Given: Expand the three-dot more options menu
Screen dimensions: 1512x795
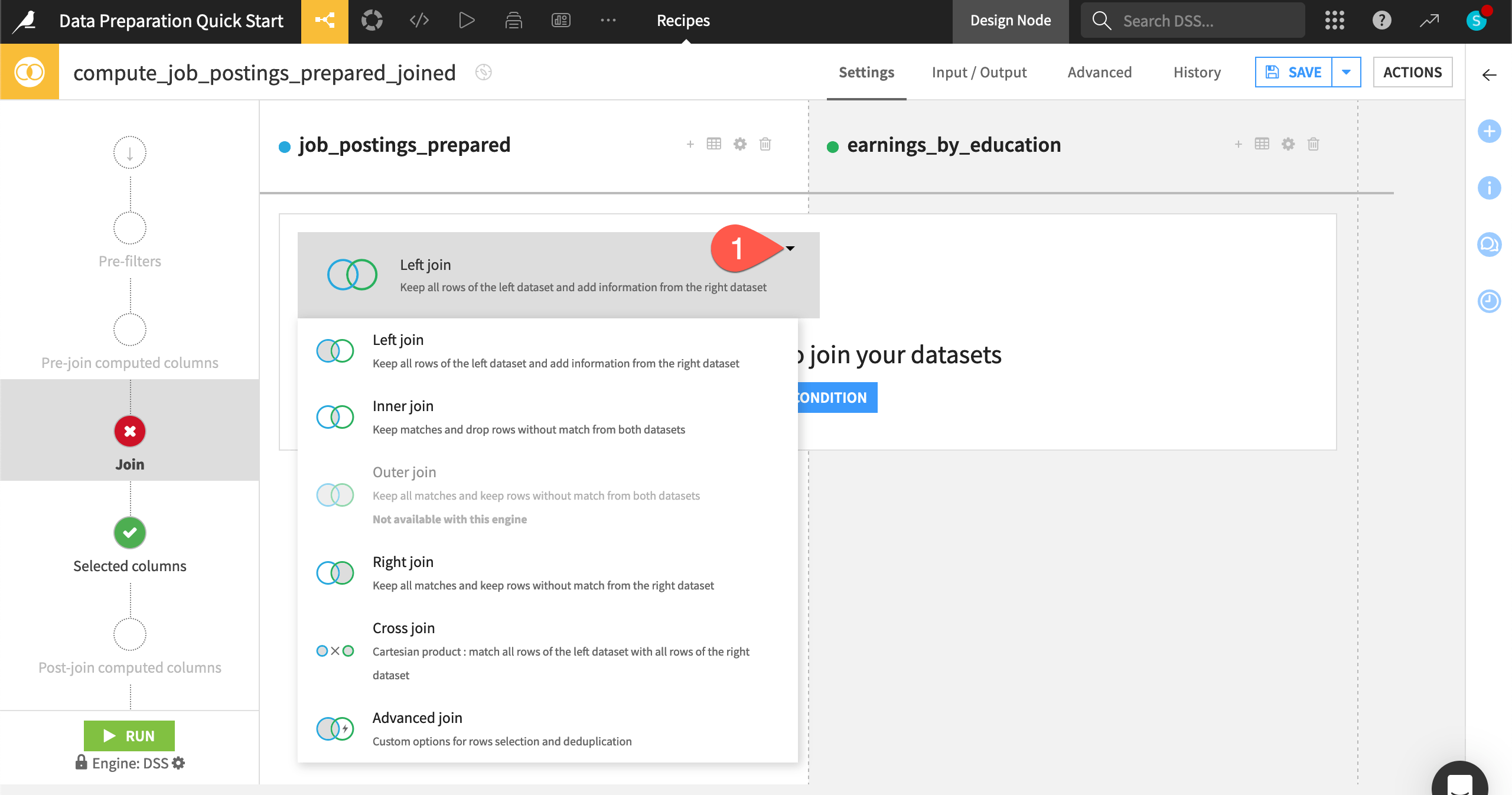Looking at the screenshot, I should (x=608, y=20).
